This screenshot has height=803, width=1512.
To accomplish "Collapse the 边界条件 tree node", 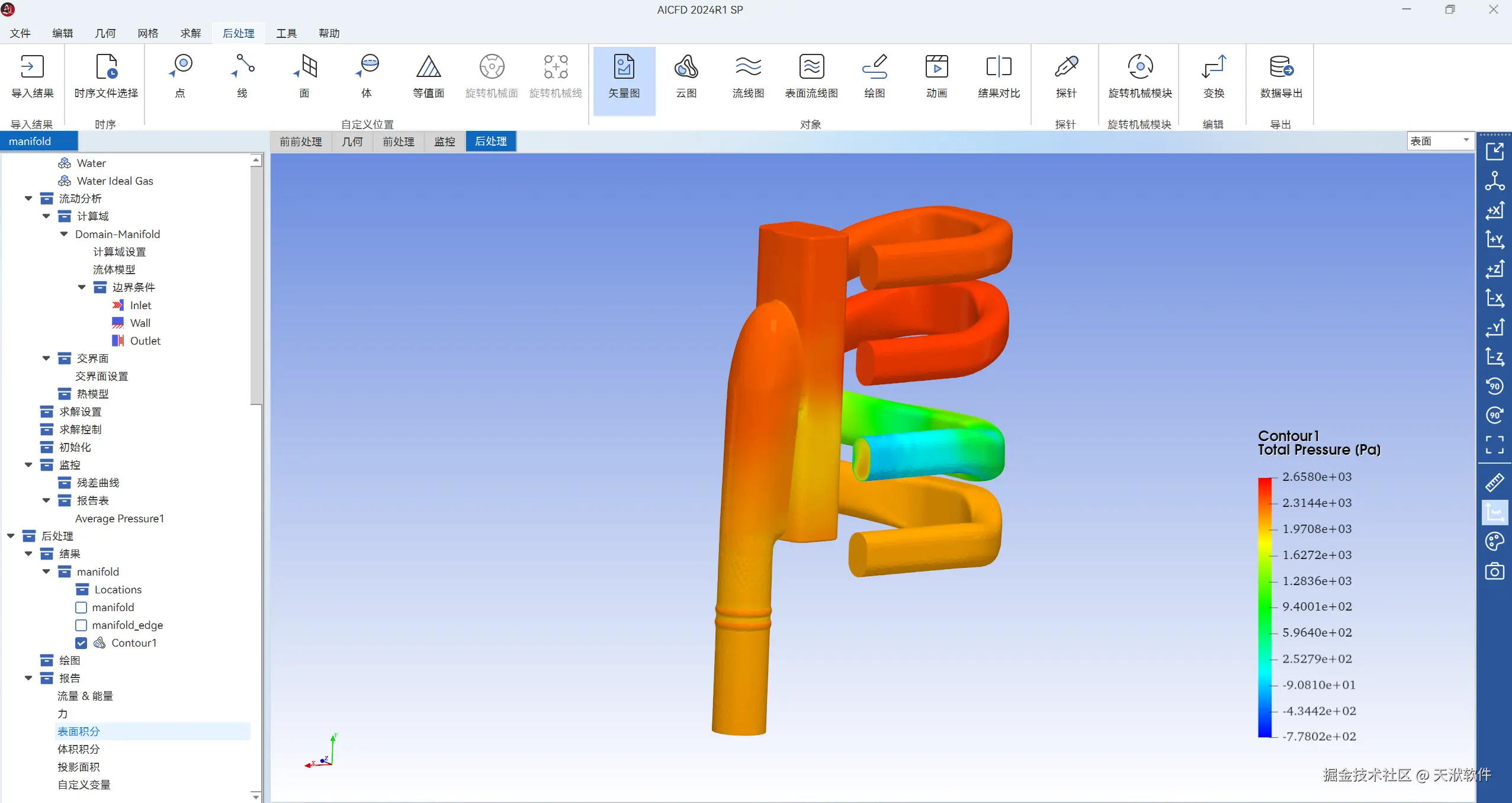I will [x=82, y=287].
